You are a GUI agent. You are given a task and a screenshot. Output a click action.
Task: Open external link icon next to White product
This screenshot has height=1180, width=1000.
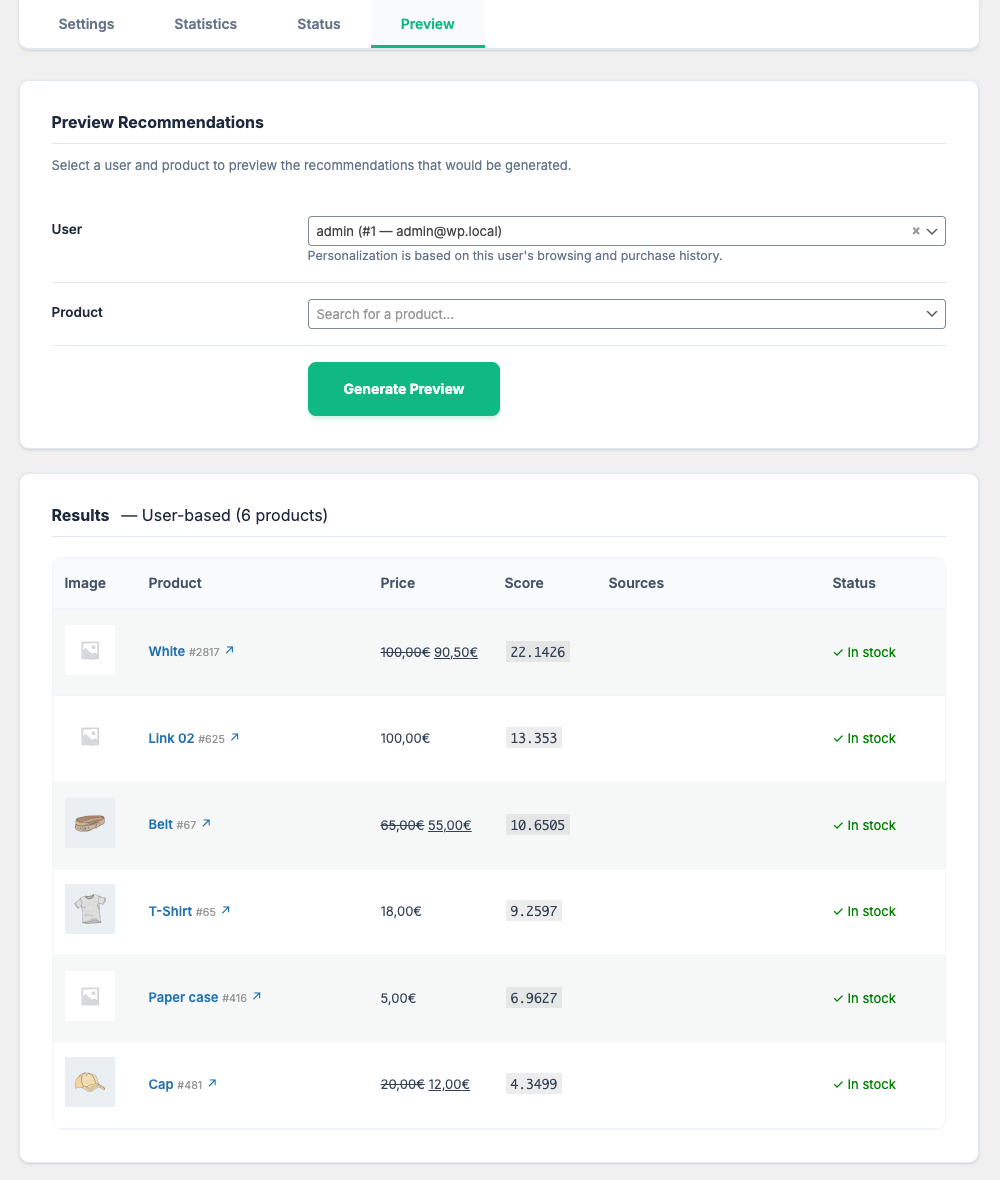point(229,651)
